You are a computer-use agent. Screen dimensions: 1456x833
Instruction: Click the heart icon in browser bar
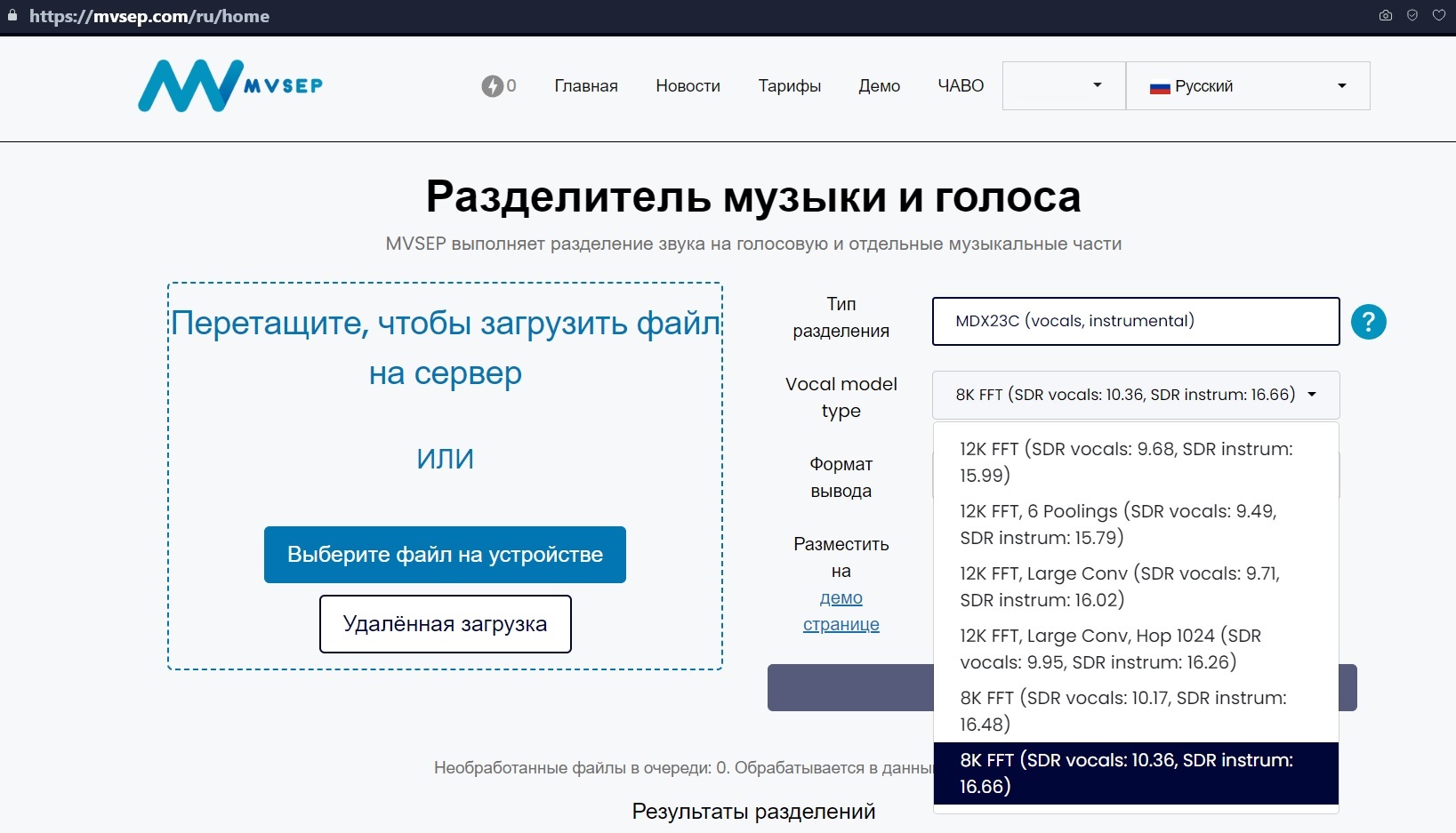[x=1438, y=16]
